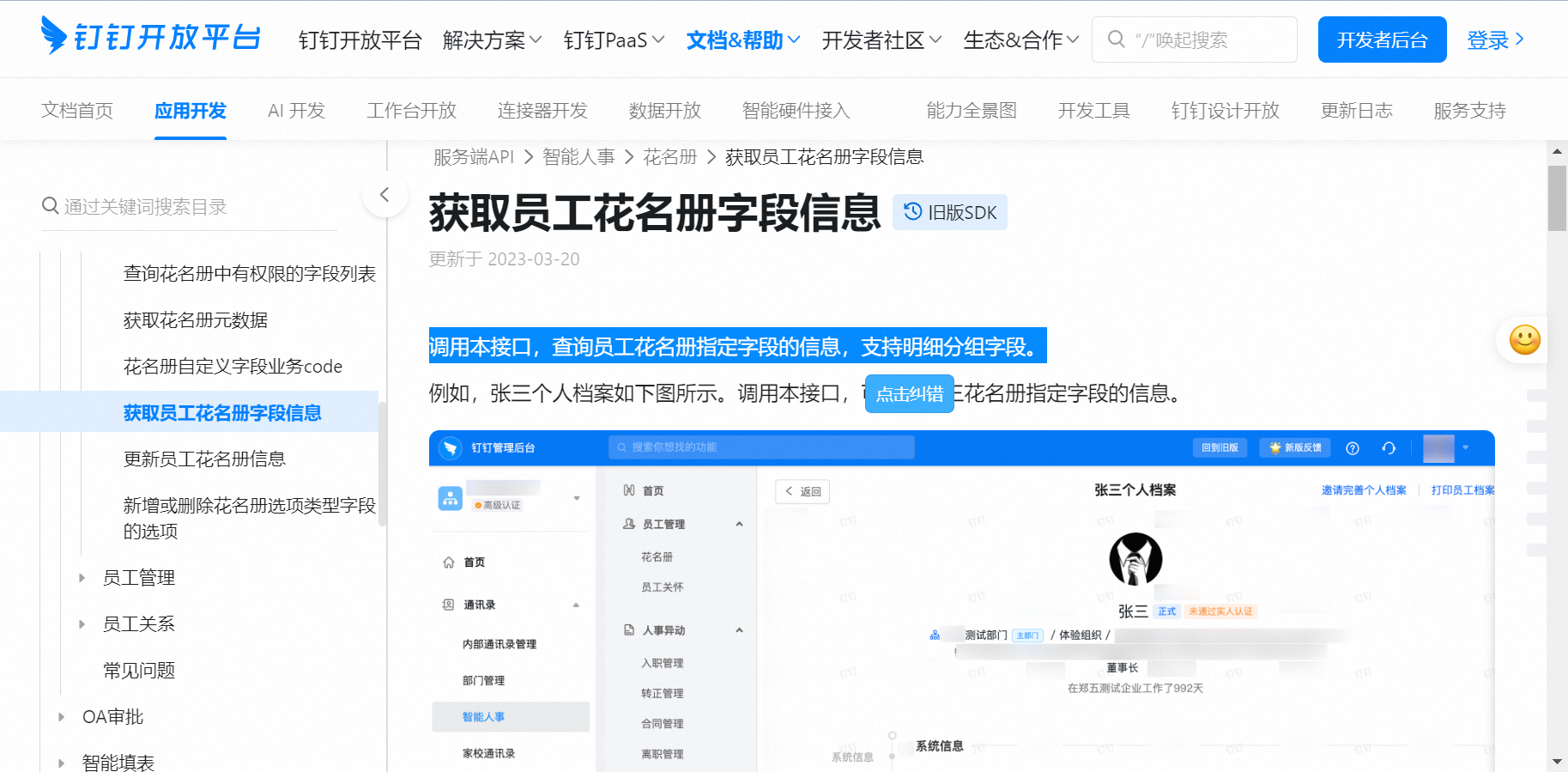
Task: Go to the 数据开放 tab
Action: point(665,110)
